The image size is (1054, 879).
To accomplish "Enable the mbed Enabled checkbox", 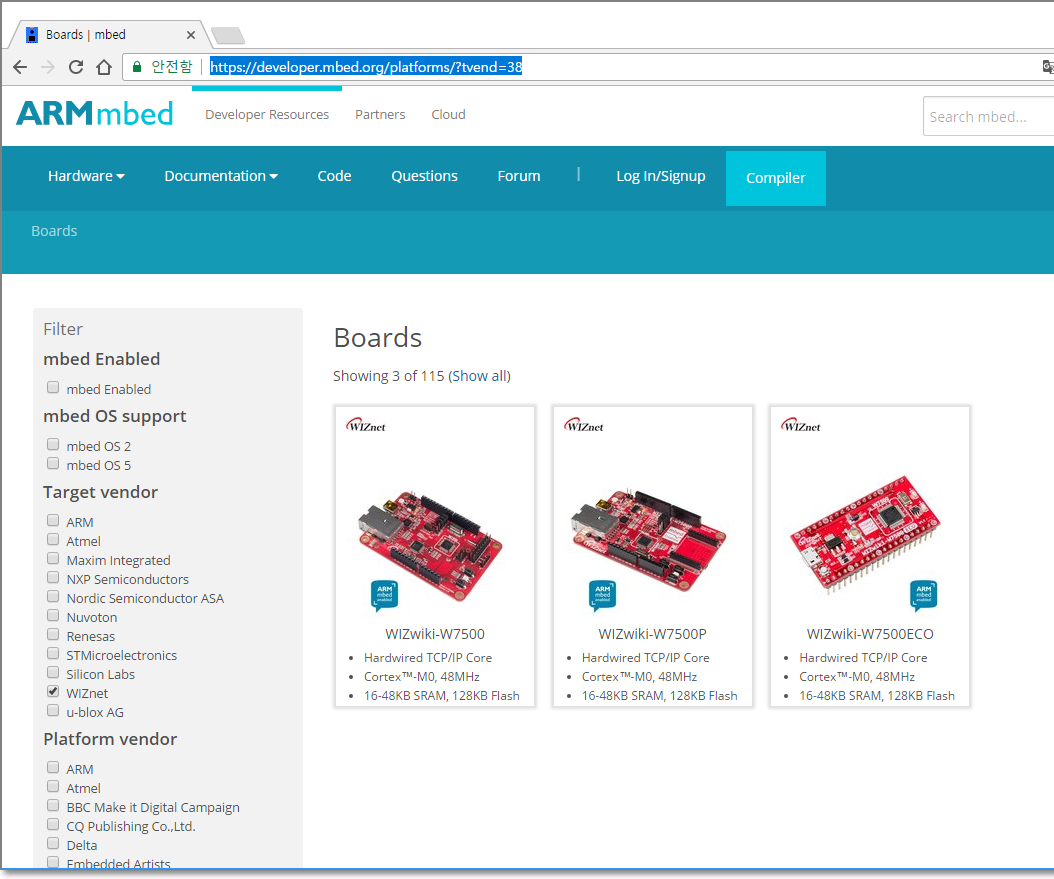I will click(x=53, y=387).
